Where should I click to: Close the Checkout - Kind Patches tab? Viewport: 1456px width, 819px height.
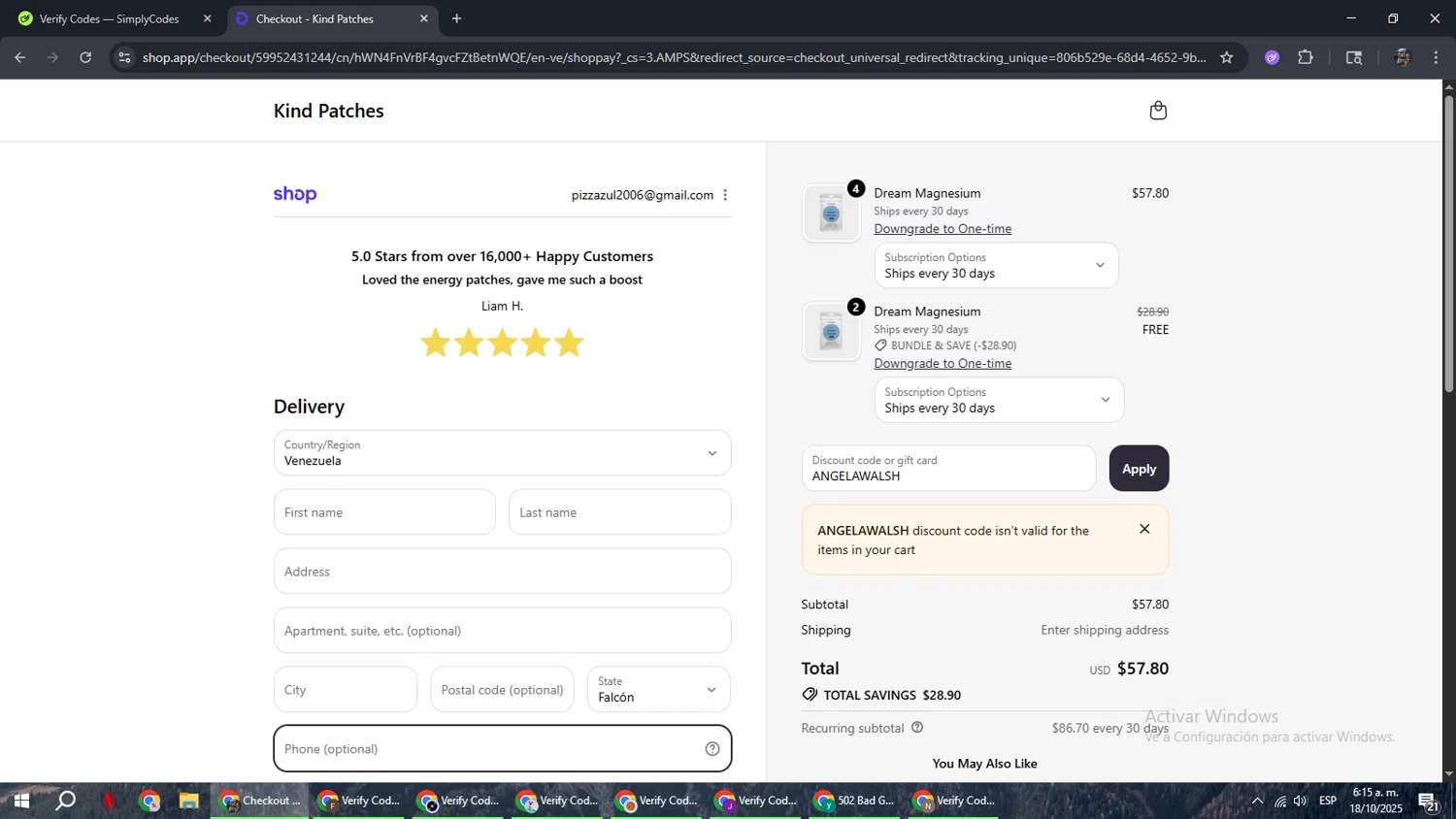(423, 18)
